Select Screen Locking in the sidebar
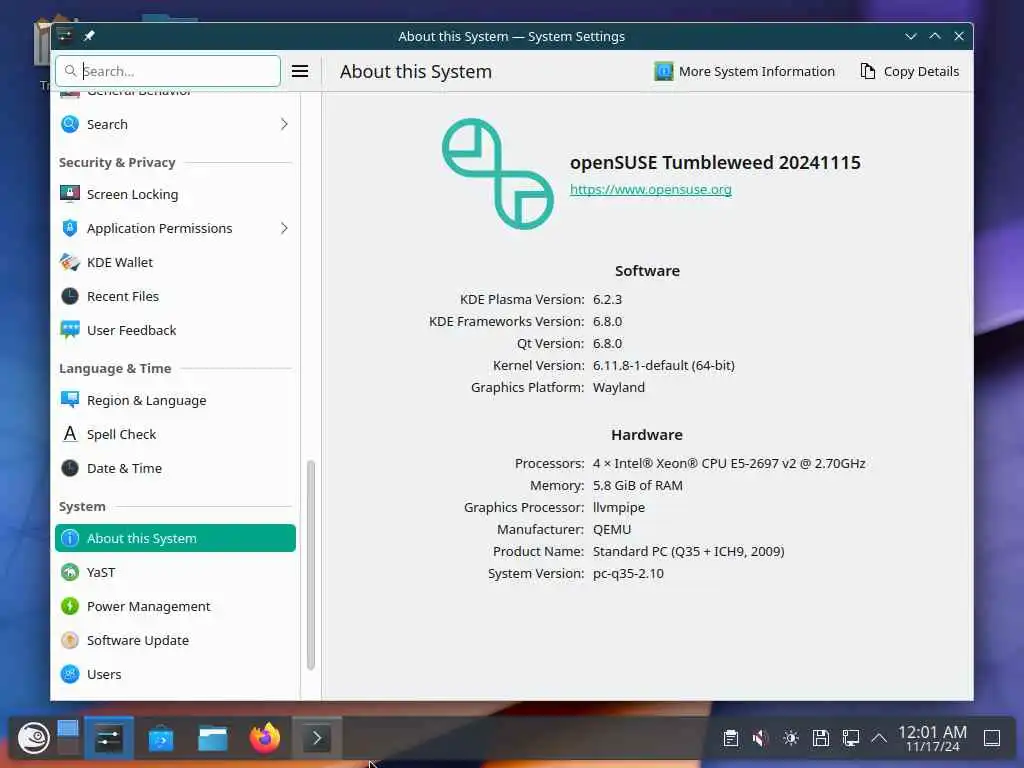The width and height of the screenshot is (1024, 768). tap(175, 194)
